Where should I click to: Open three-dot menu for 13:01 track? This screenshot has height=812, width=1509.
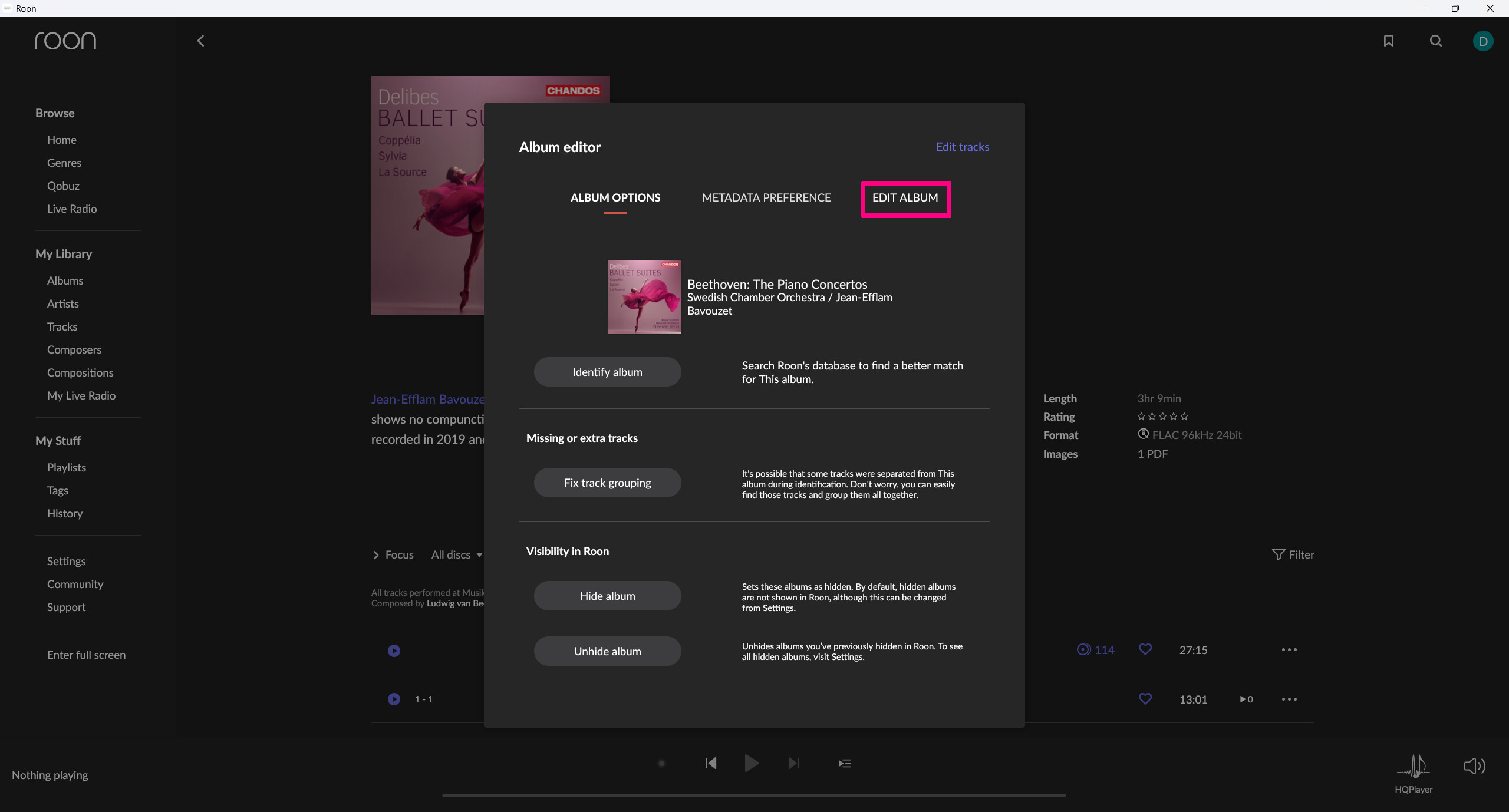[1289, 699]
